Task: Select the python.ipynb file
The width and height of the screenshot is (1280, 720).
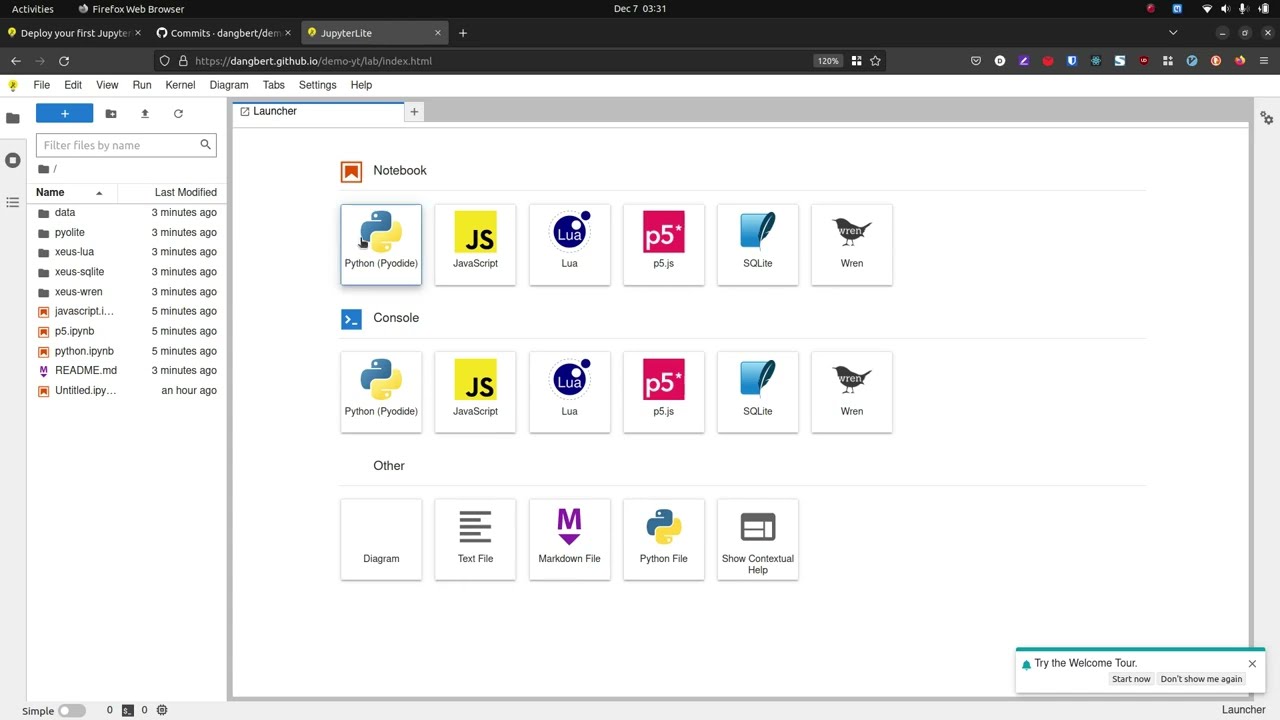Action: (x=126, y=351)
